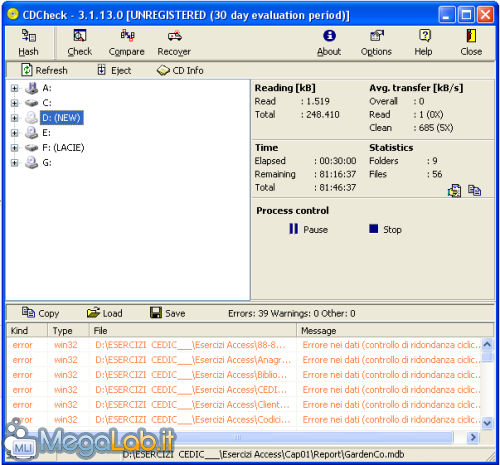Screen dimensions: 500x465
Task: Select the G: drive
Action: point(47,163)
